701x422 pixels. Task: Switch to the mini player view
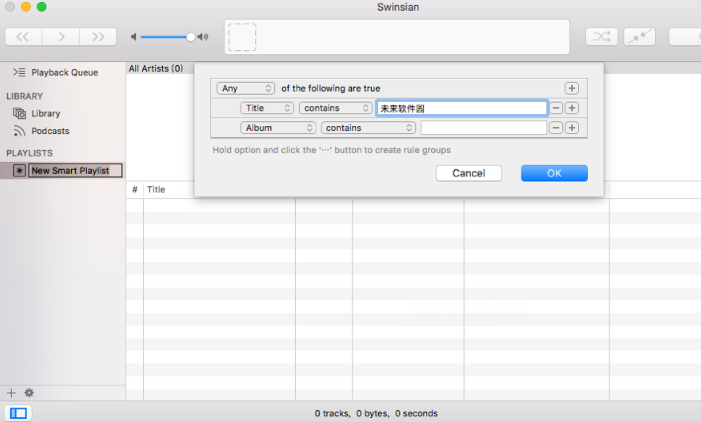coord(639,37)
